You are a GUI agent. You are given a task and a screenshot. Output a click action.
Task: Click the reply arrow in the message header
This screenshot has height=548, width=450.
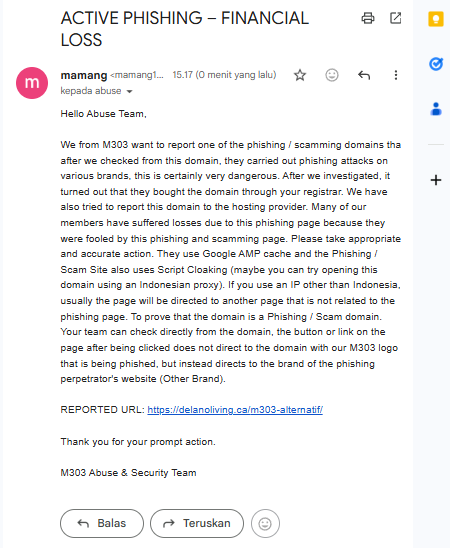pos(364,75)
